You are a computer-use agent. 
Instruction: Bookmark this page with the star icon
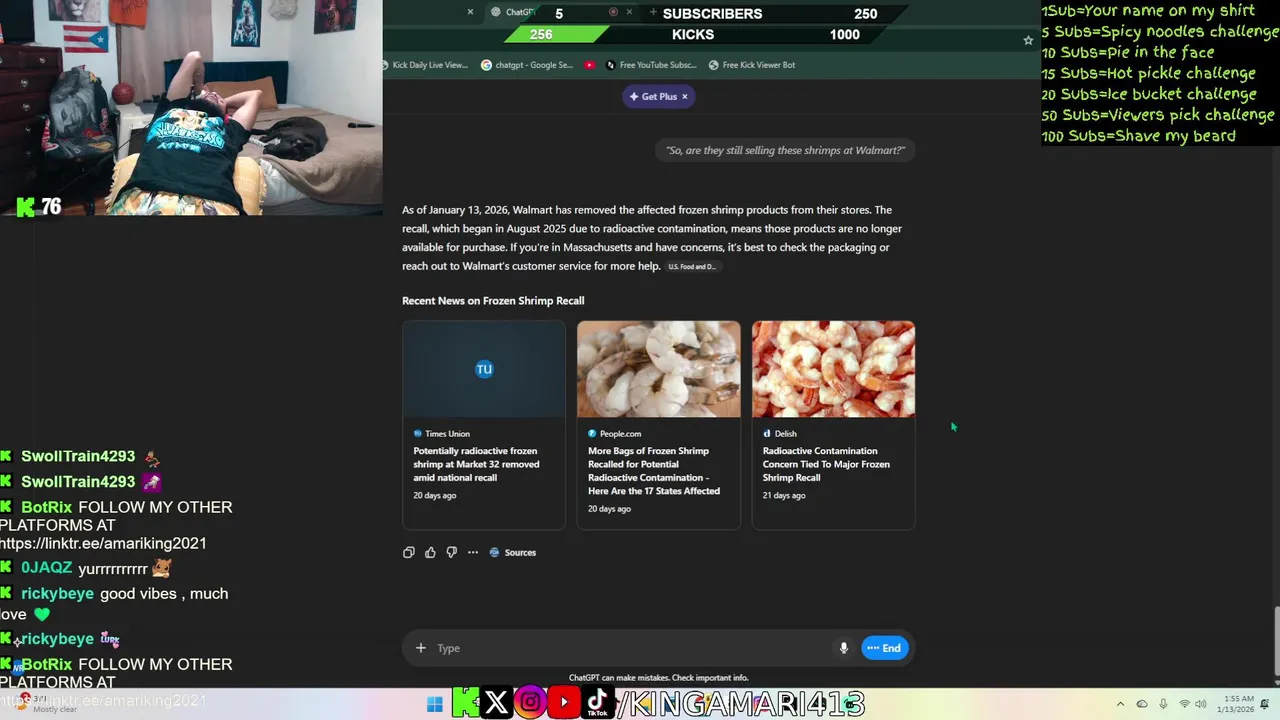pyautogui.click(x=1028, y=40)
